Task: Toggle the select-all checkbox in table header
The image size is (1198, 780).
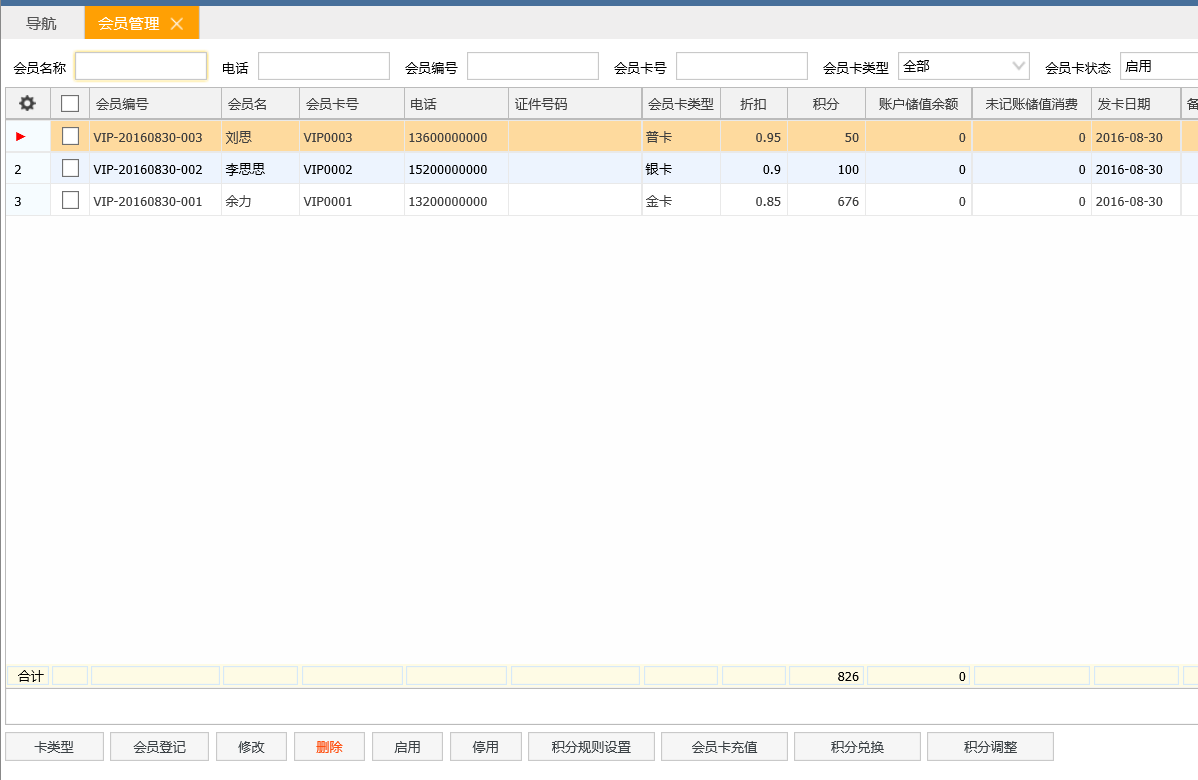Action: point(69,102)
